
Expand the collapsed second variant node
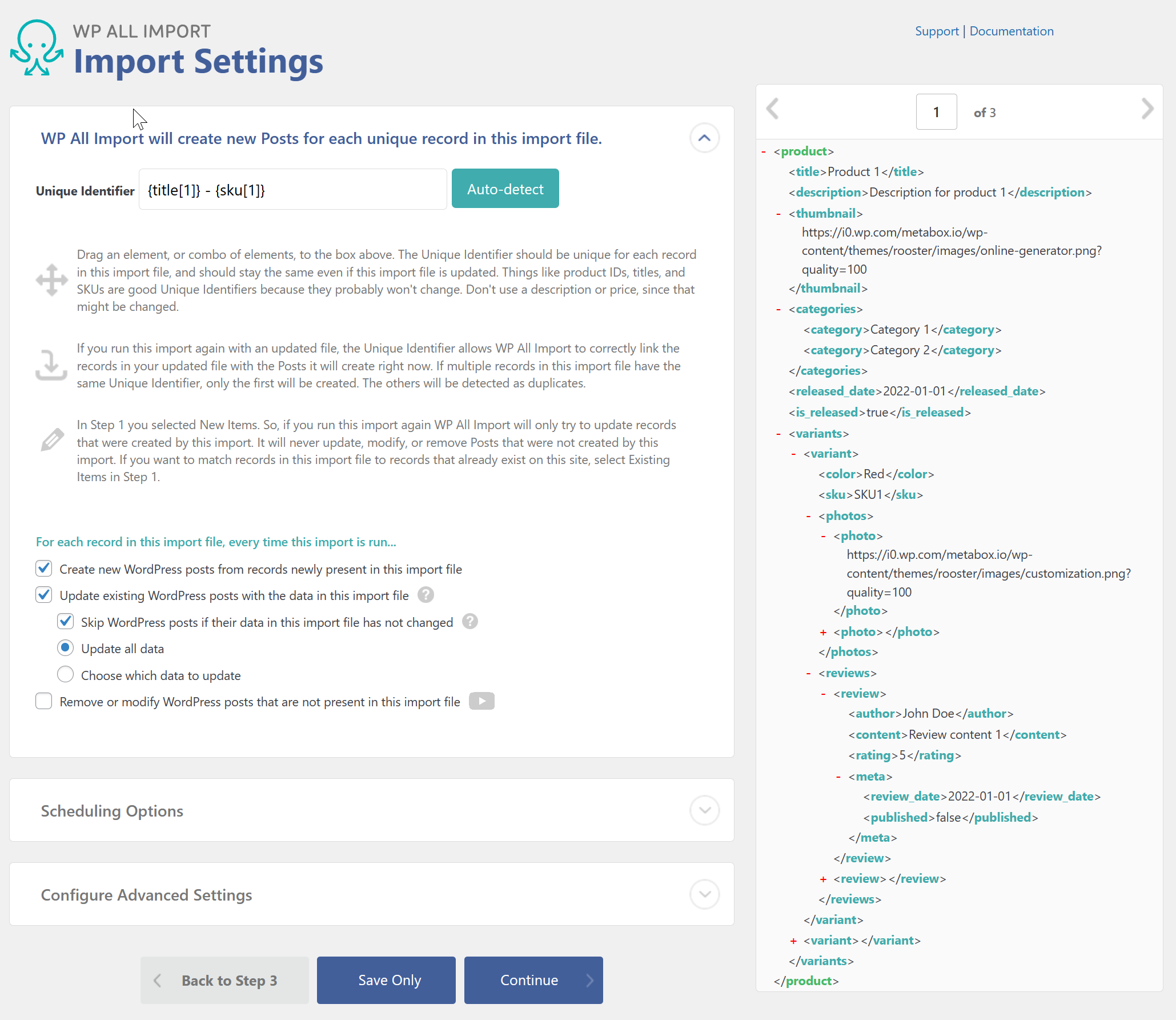pos(793,941)
